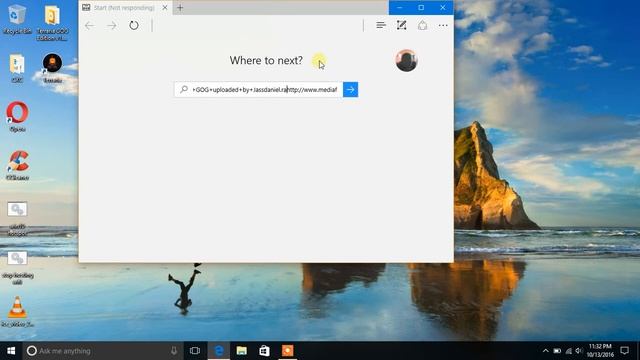Viewport: 640px width, 360px height.
Task: Click the search magnifier icon in field
Action: tap(184, 89)
